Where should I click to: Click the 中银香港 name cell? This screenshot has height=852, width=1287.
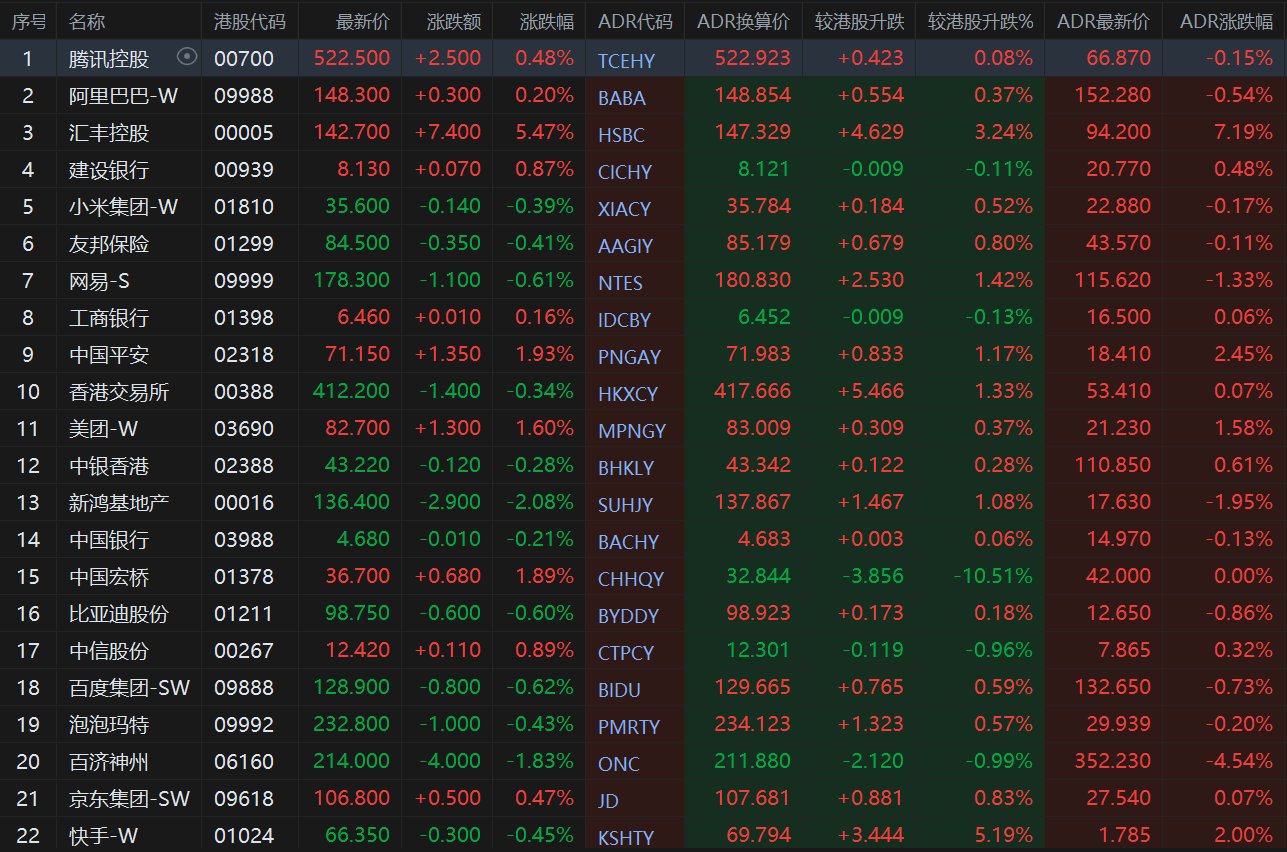pos(109,466)
